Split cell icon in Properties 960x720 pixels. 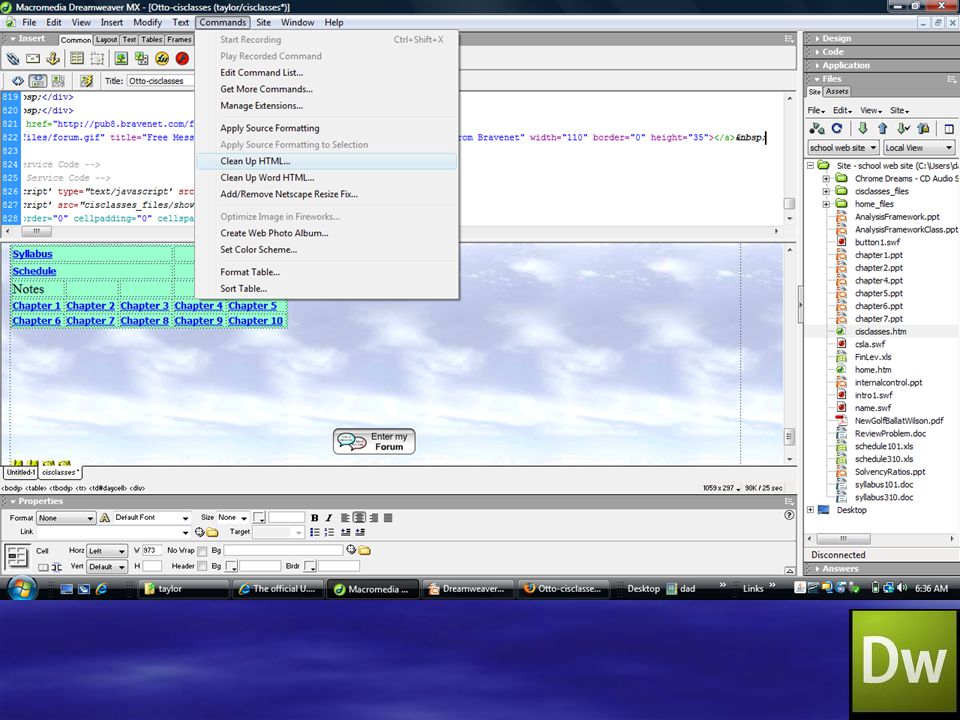pos(56,567)
